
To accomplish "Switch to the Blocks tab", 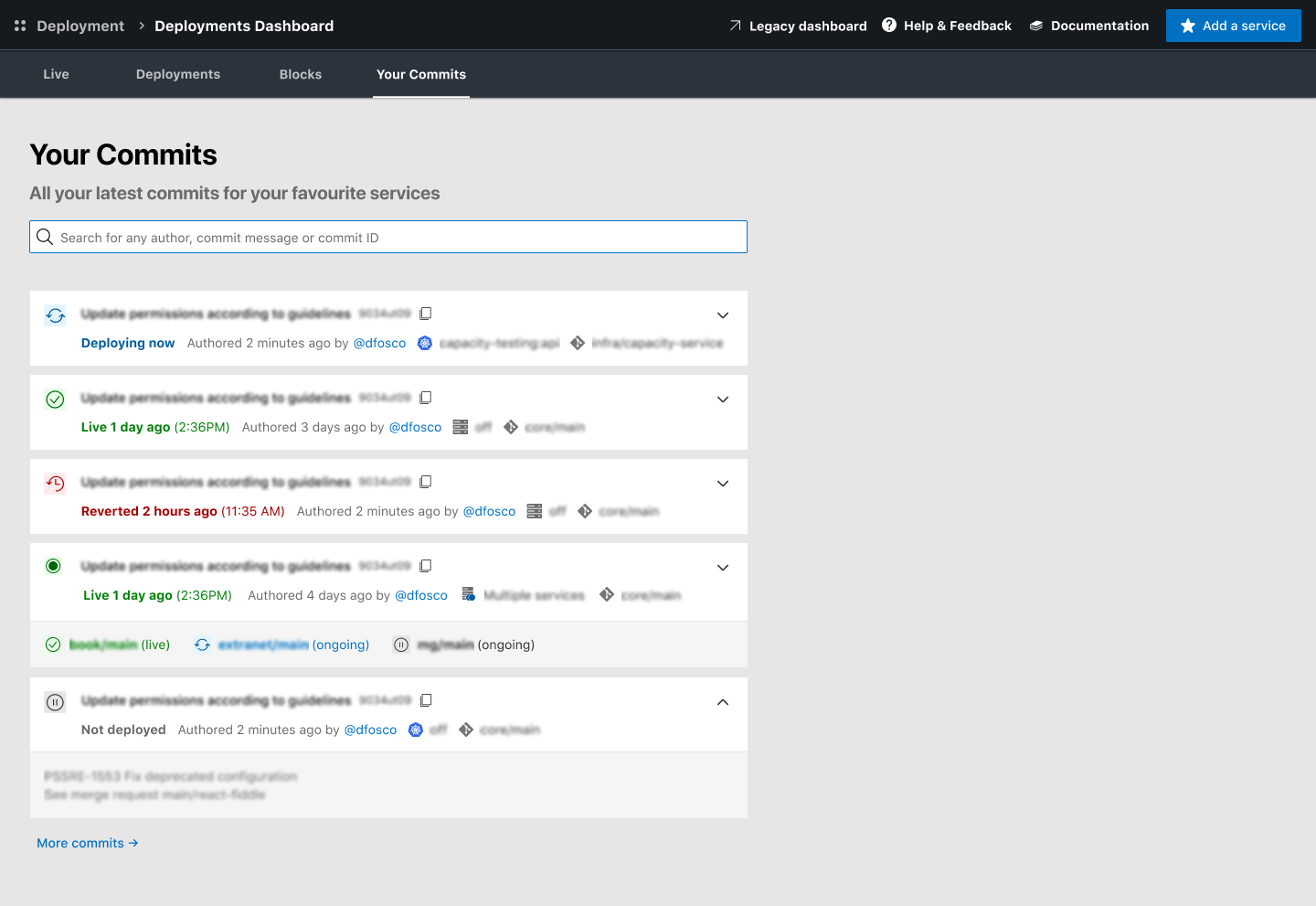I will pos(300,74).
